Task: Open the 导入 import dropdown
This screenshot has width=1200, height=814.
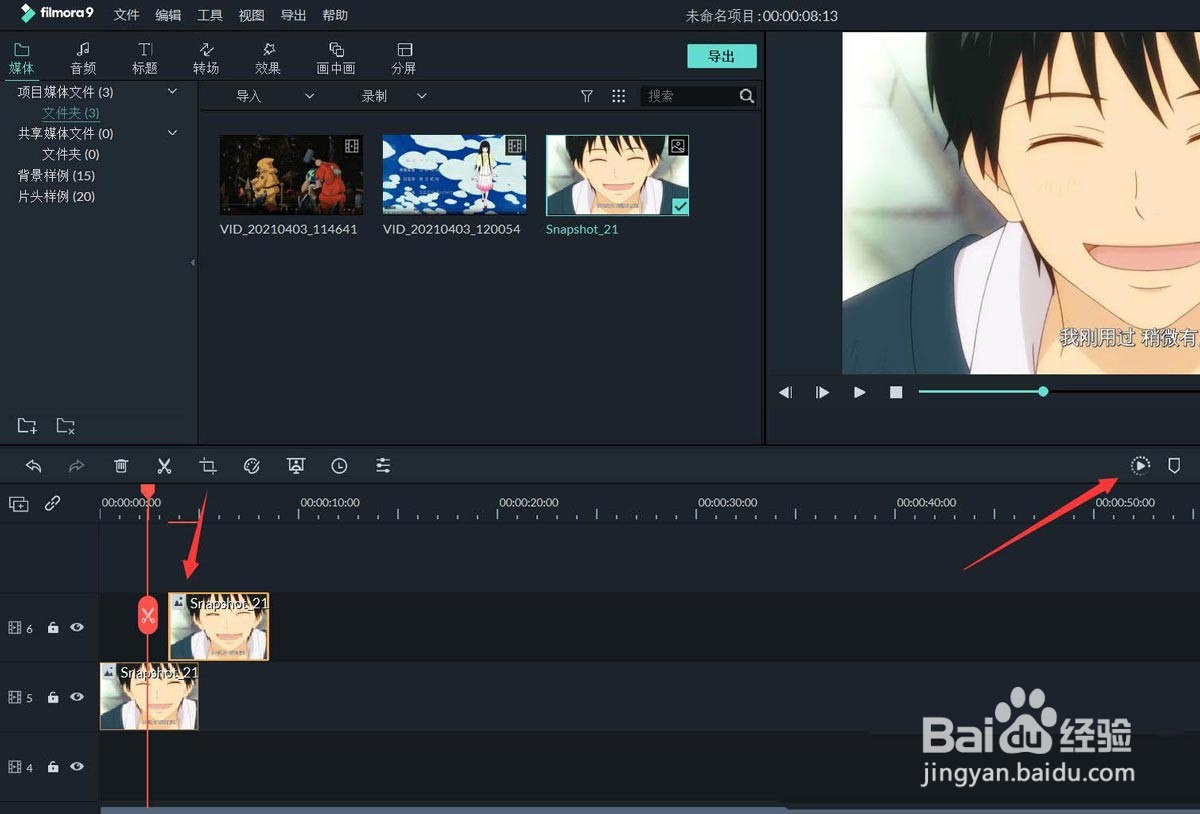Action: (275, 96)
